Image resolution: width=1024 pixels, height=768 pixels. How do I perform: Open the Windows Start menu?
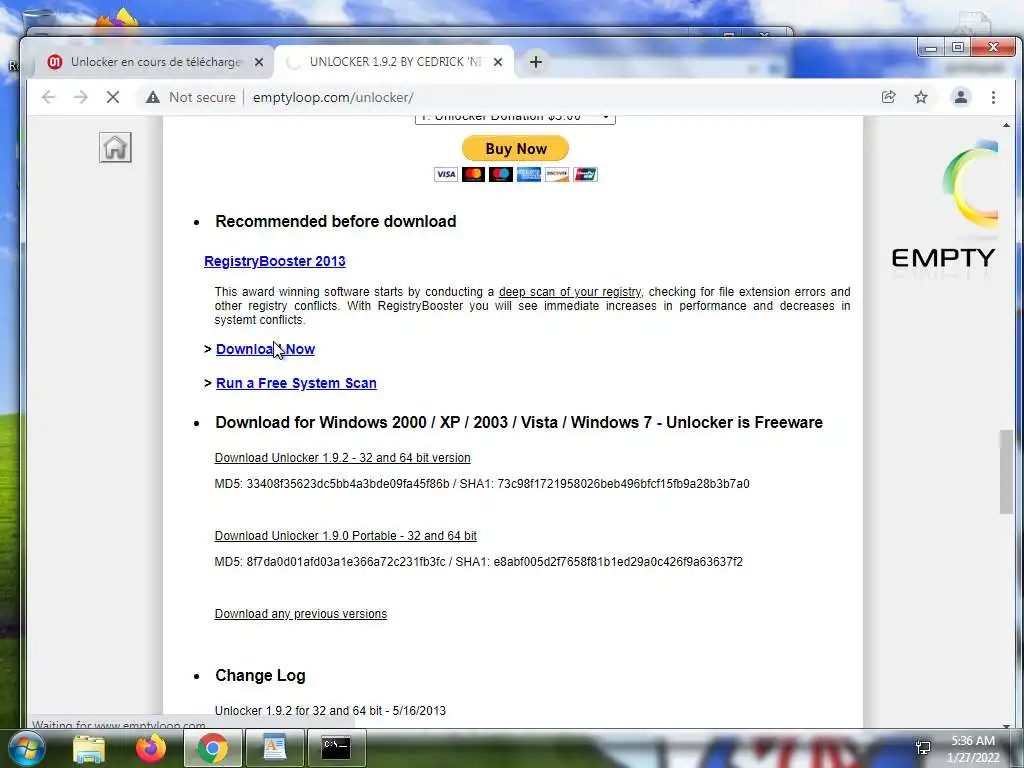coord(25,748)
